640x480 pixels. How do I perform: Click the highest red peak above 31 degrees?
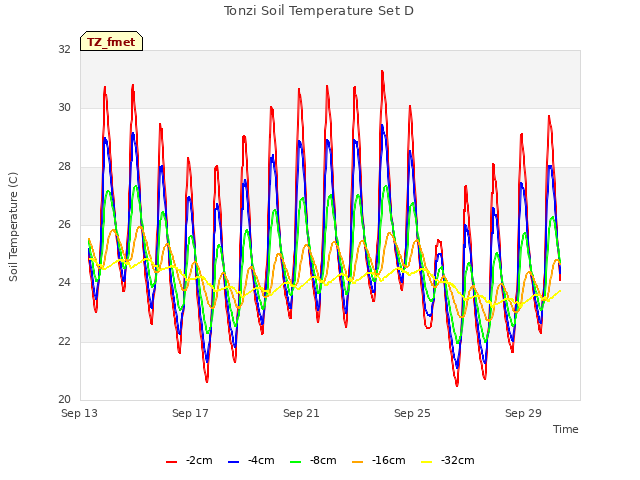[382, 72]
